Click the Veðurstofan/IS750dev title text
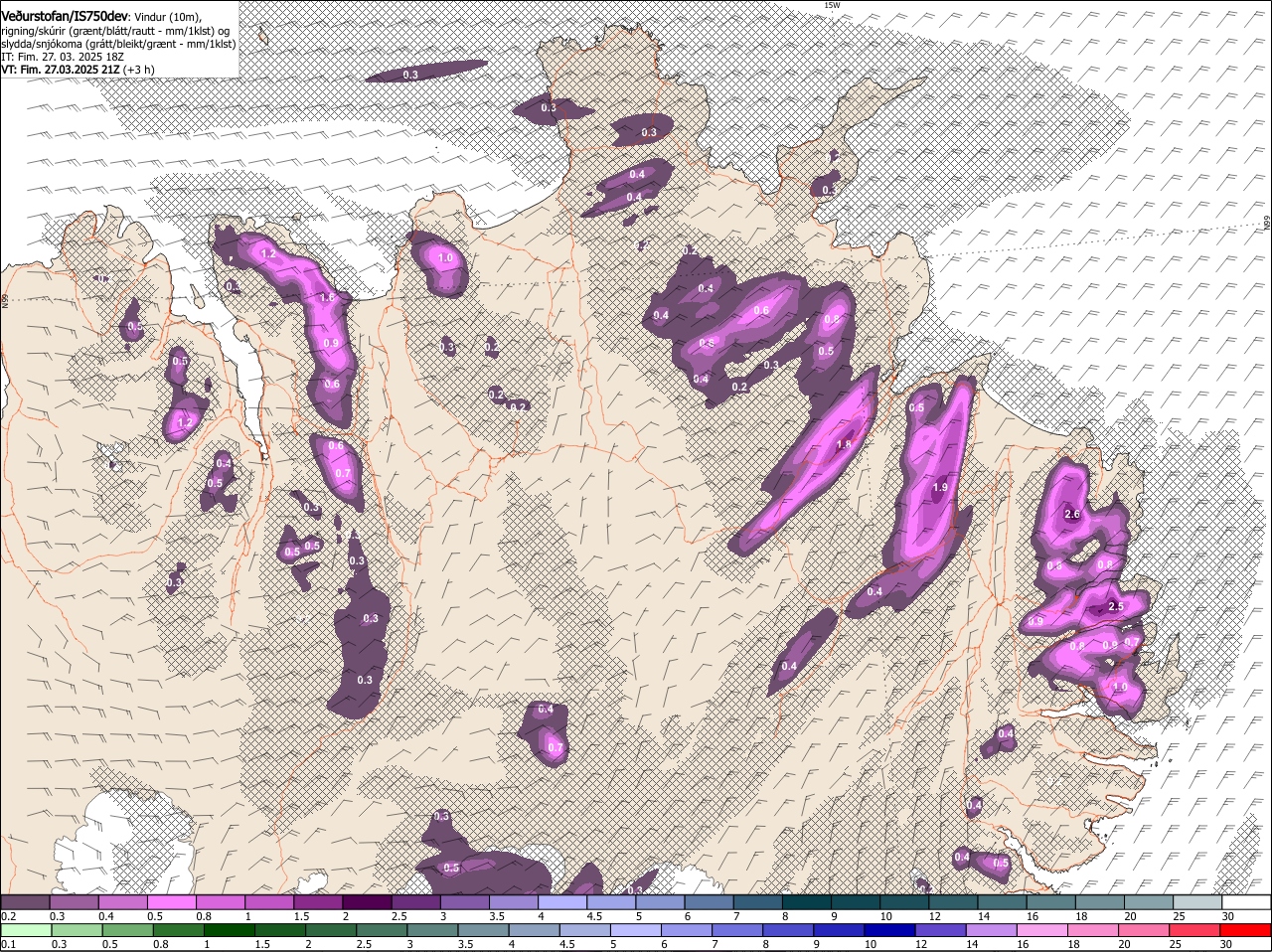This screenshot has width=1272, height=952. [x=65, y=16]
